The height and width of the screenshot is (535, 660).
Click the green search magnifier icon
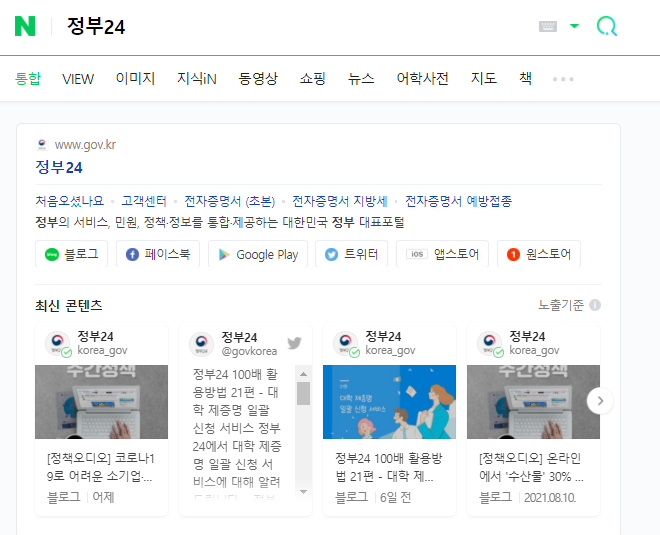[607, 26]
